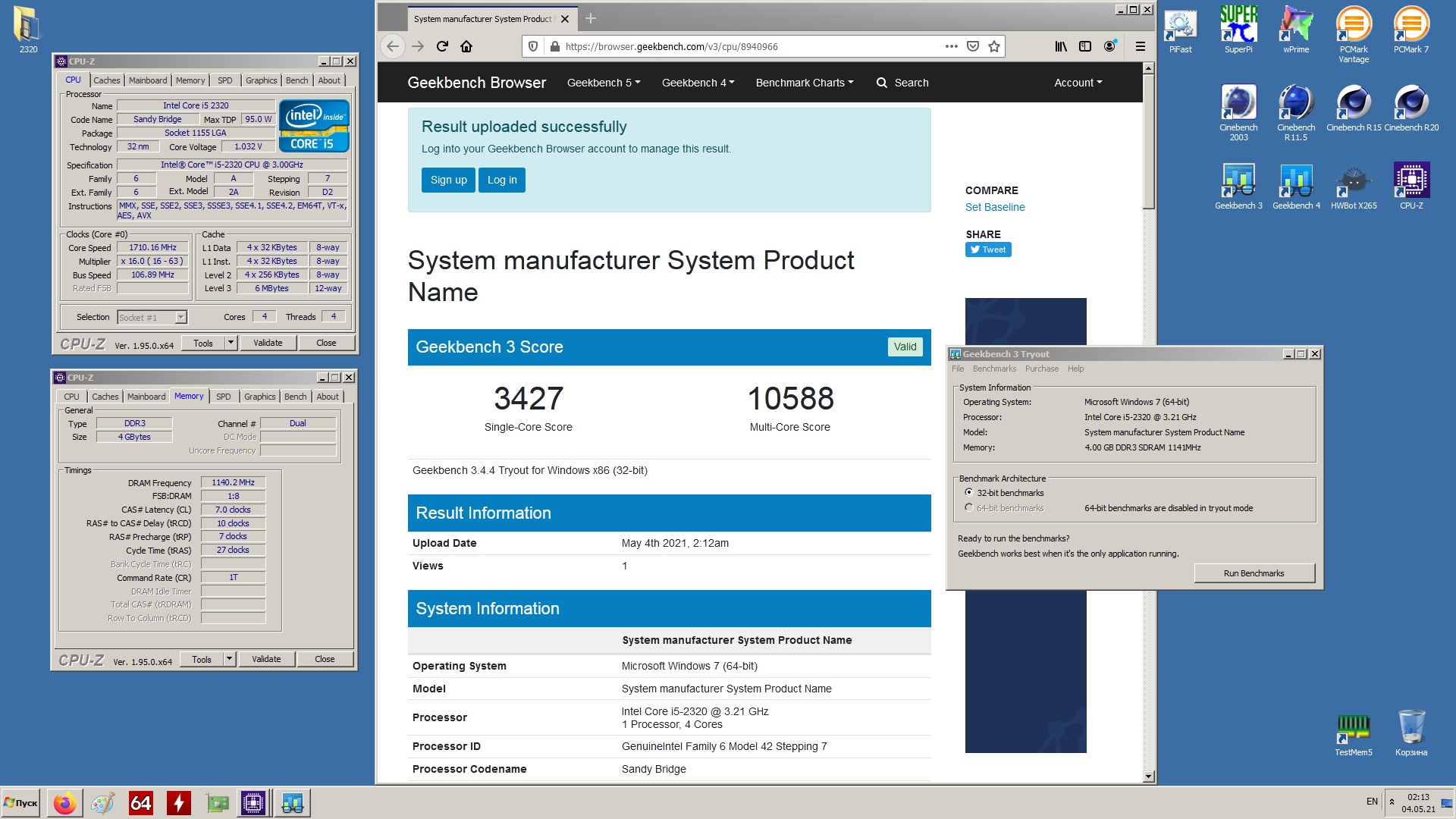
Task: Click the AIDA64 taskbar icon
Action: pyautogui.click(x=141, y=803)
